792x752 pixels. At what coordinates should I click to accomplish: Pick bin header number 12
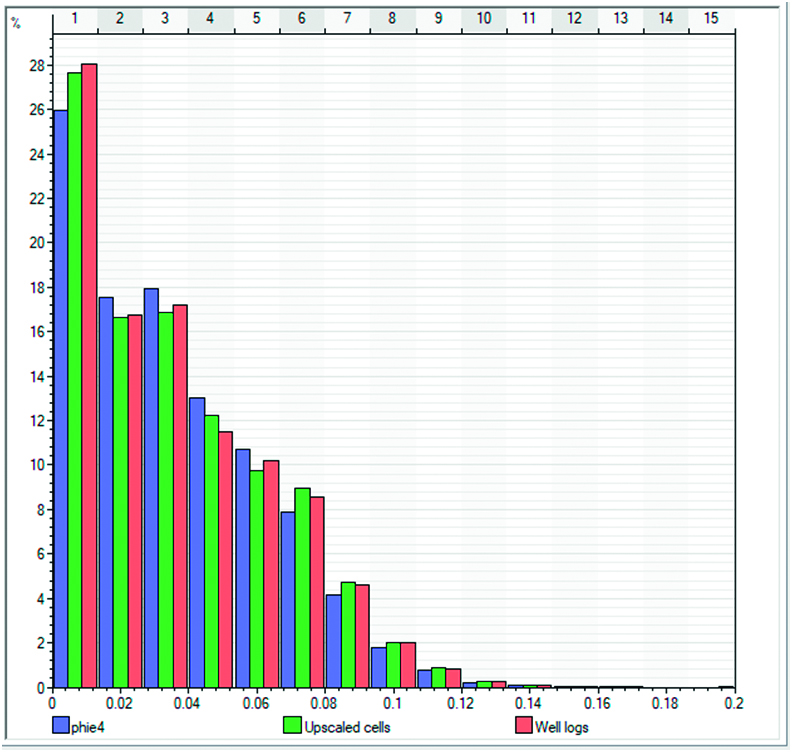[574, 18]
